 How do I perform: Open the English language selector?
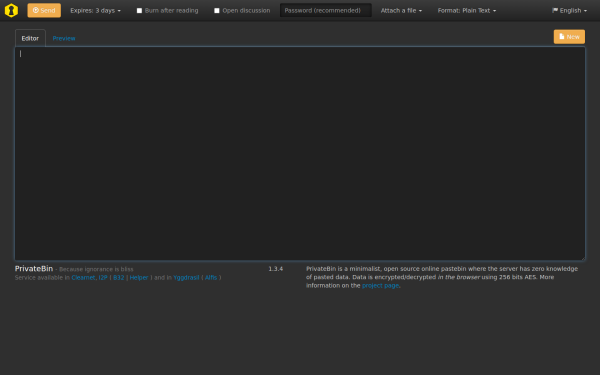569,11
